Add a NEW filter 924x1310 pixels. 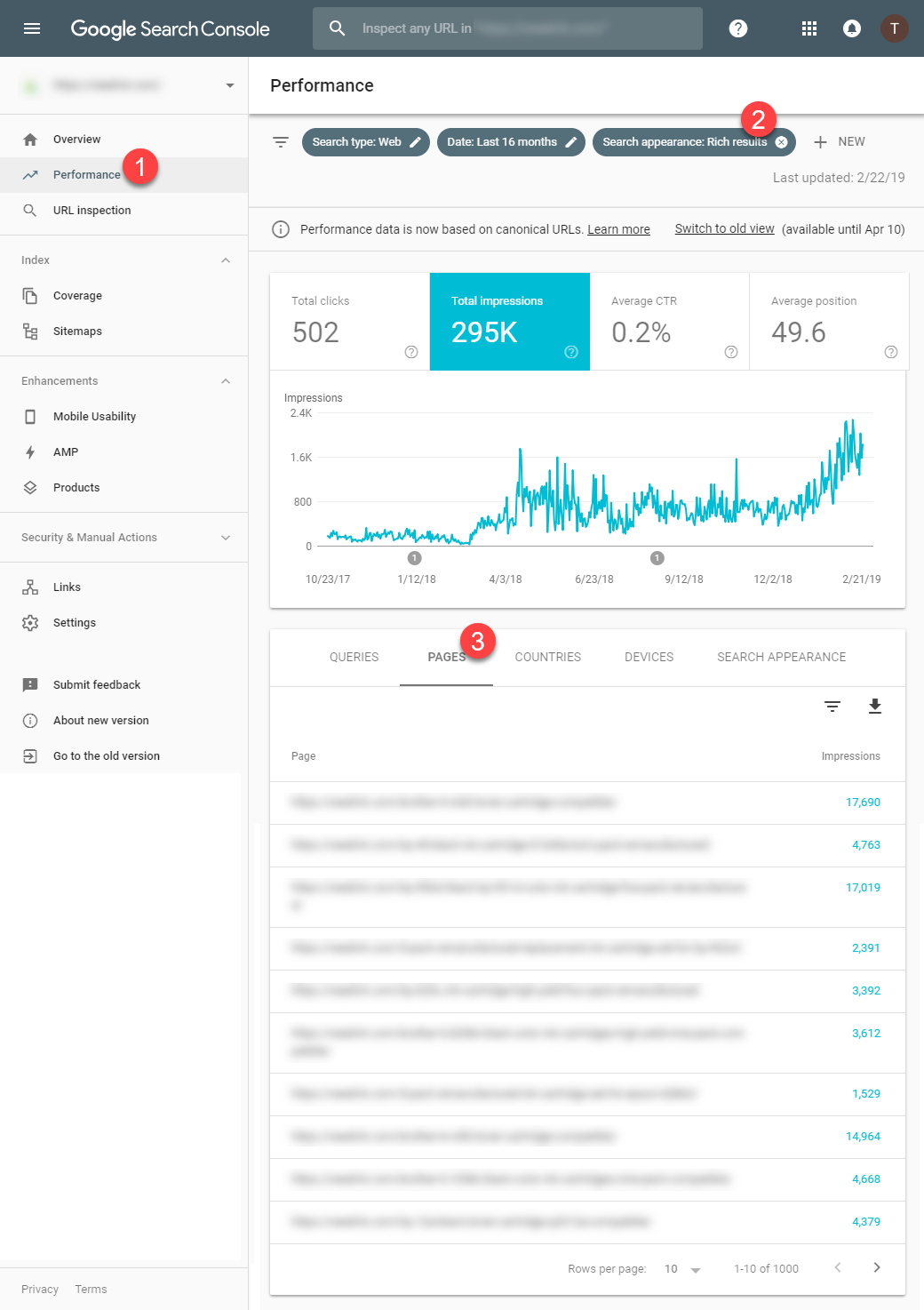click(x=840, y=142)
